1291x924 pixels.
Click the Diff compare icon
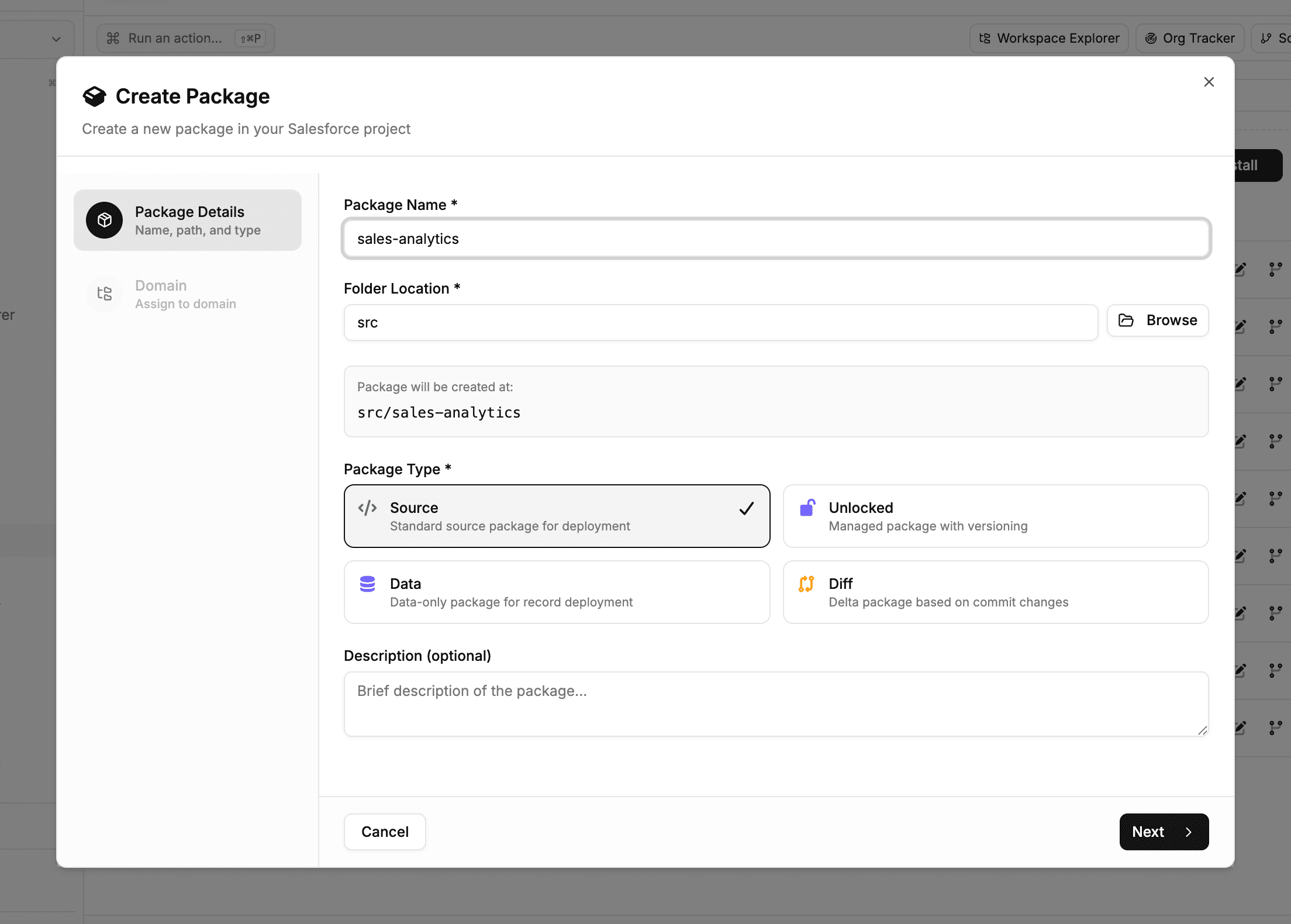(806, 584)
